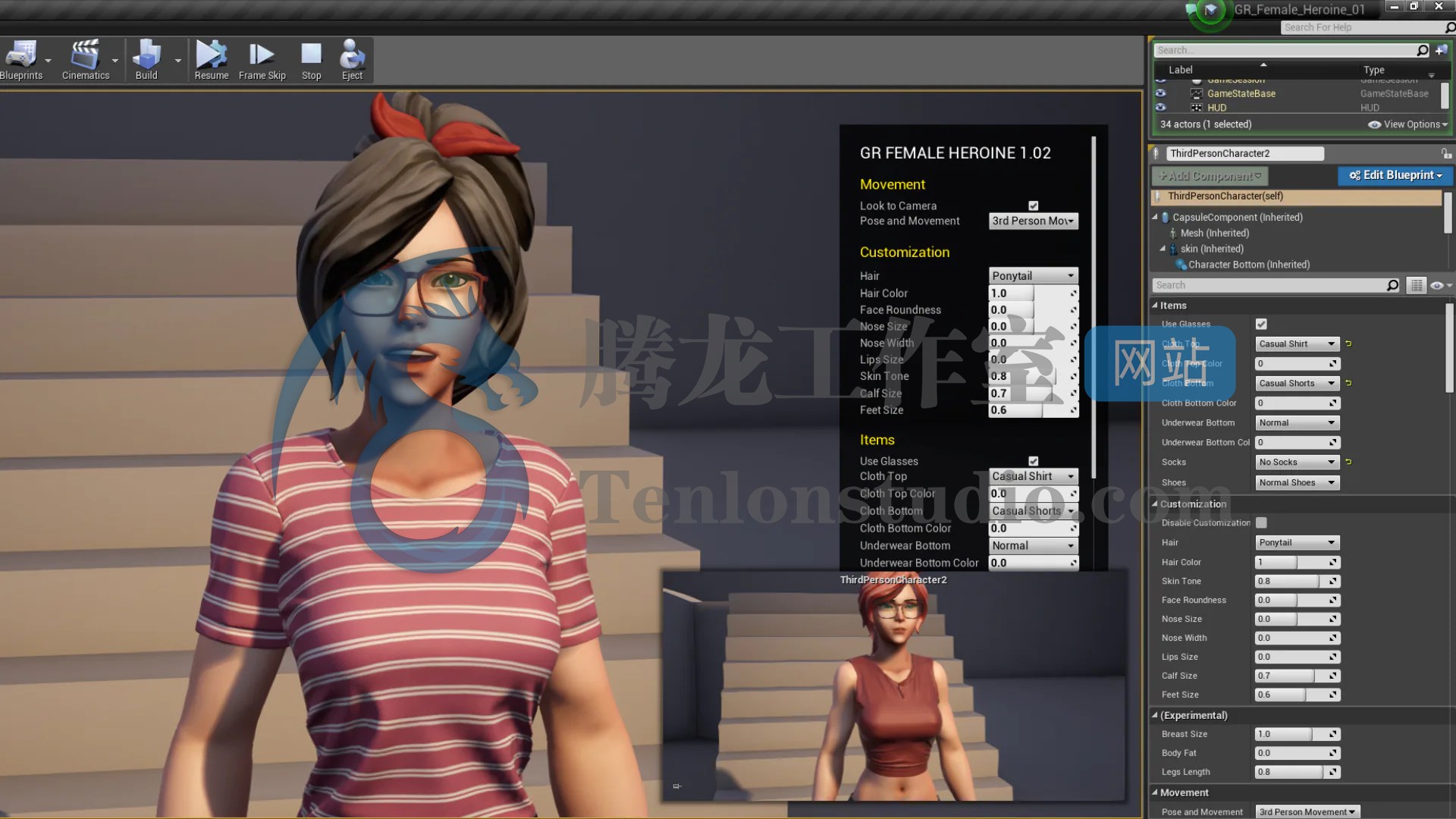Open Socks dropdown
Screen dimensions: 1456x819
(1297, 462)
